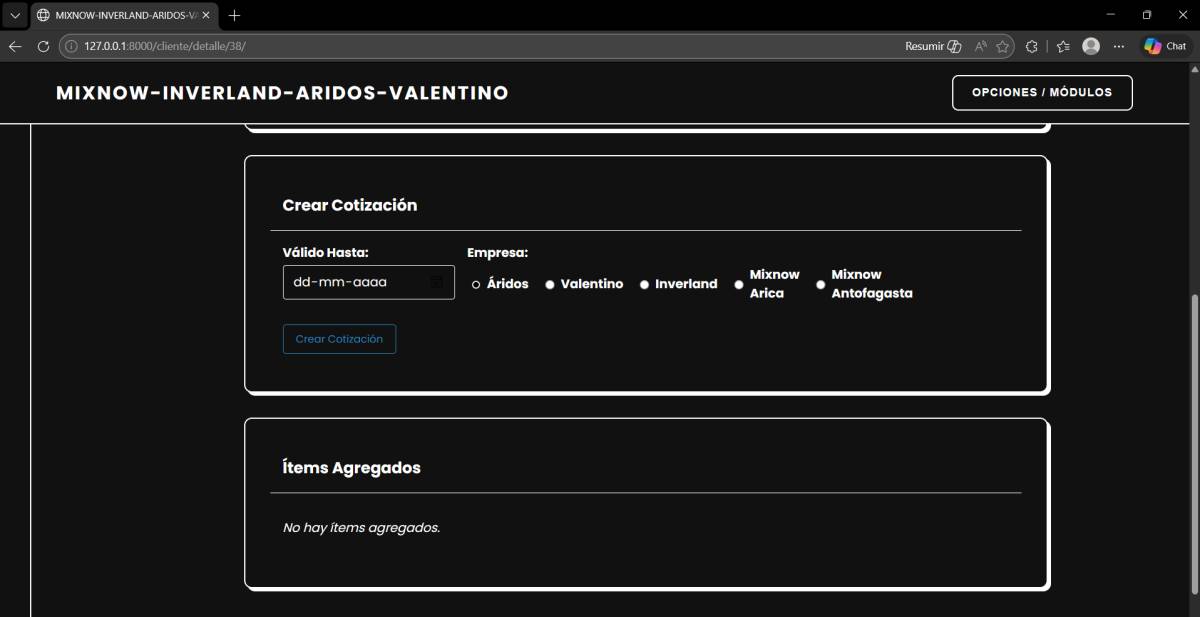Open the favorites list icon
This screenshot has width=1200, height=617.
(1063, 46)
